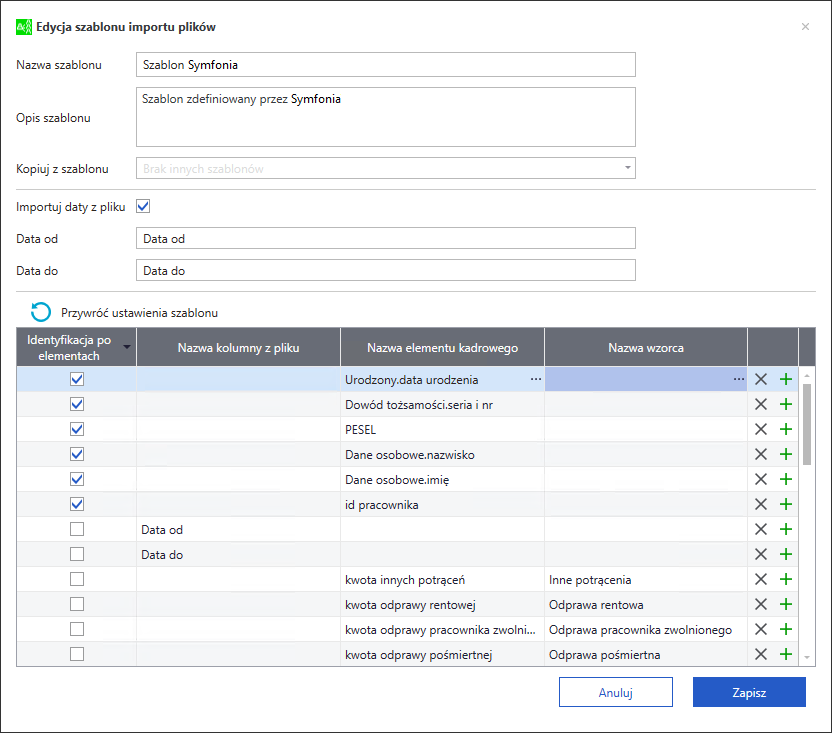
Task: Remove the Dane osobowe.nazwisko row
Action: 761,454
